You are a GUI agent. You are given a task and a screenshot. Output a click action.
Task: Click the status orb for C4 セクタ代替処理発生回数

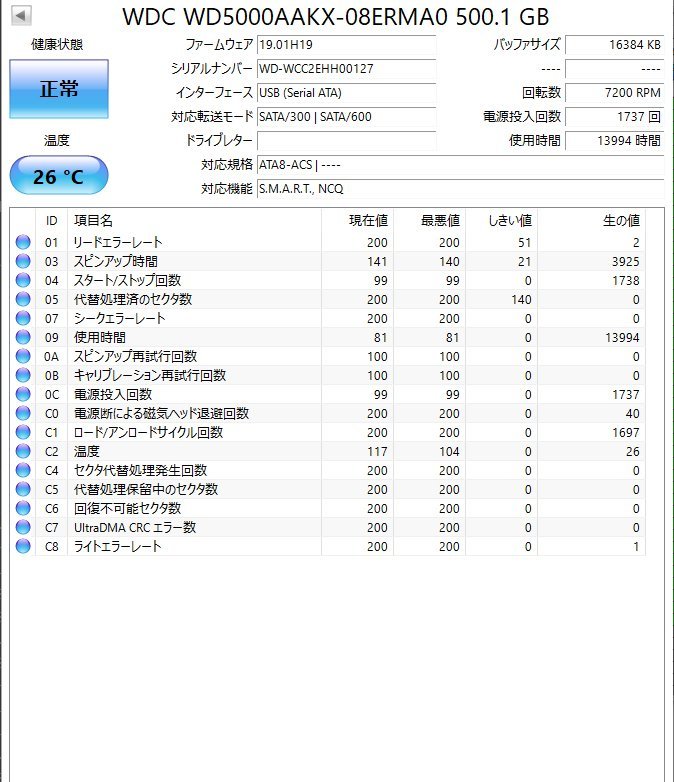[23, 470]
